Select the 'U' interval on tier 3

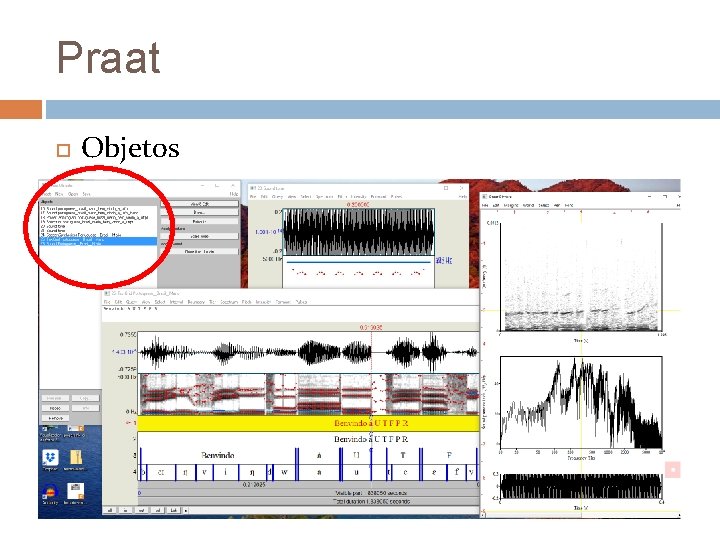[x=356, y=456]
